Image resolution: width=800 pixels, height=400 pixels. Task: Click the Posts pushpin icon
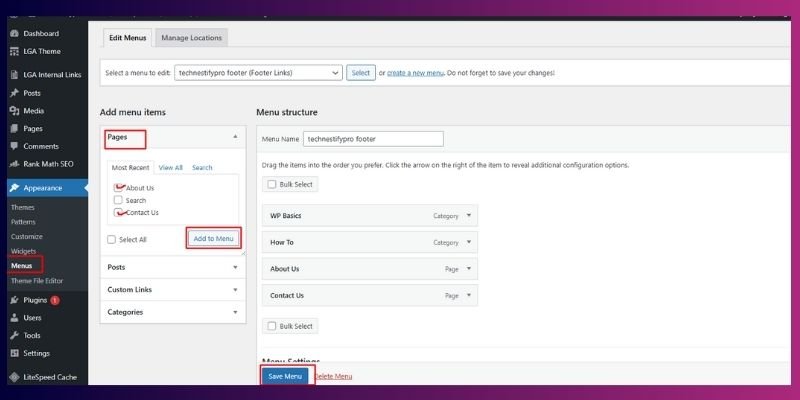[14, 93]
